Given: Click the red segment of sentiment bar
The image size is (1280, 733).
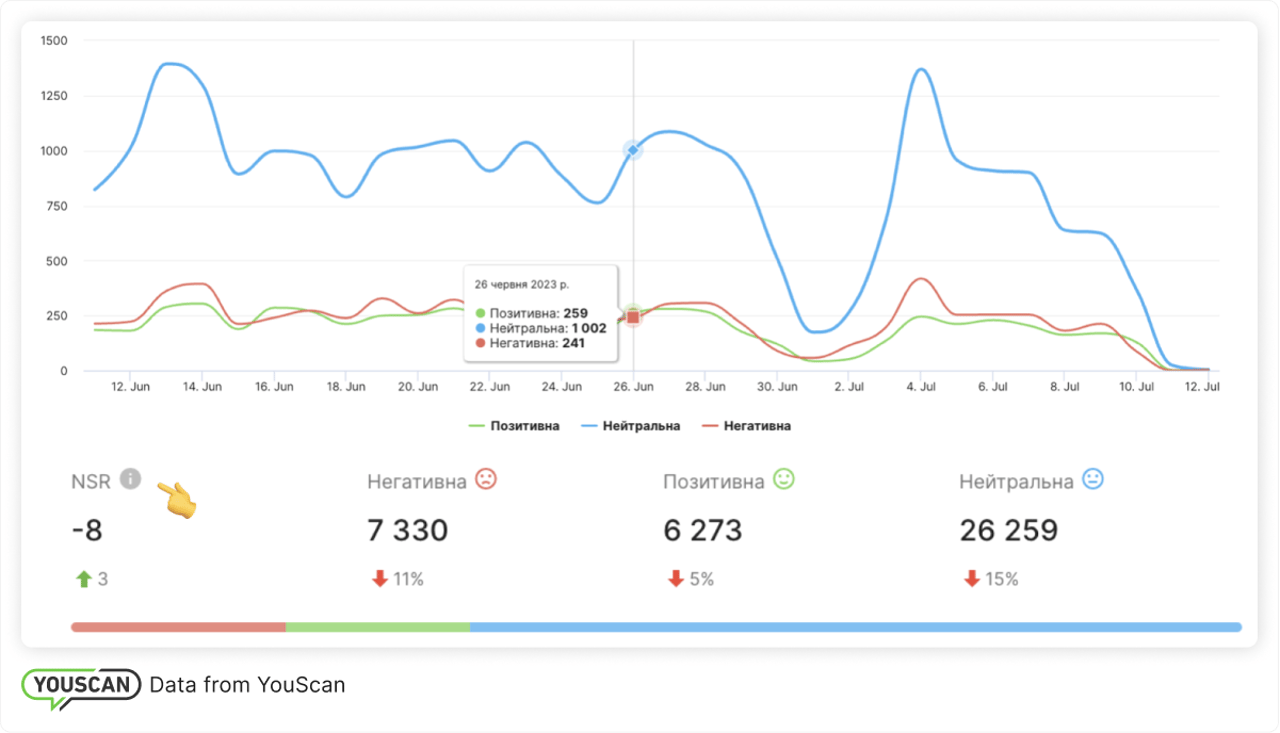Looking at the screenshot, I should click(178, 627).
